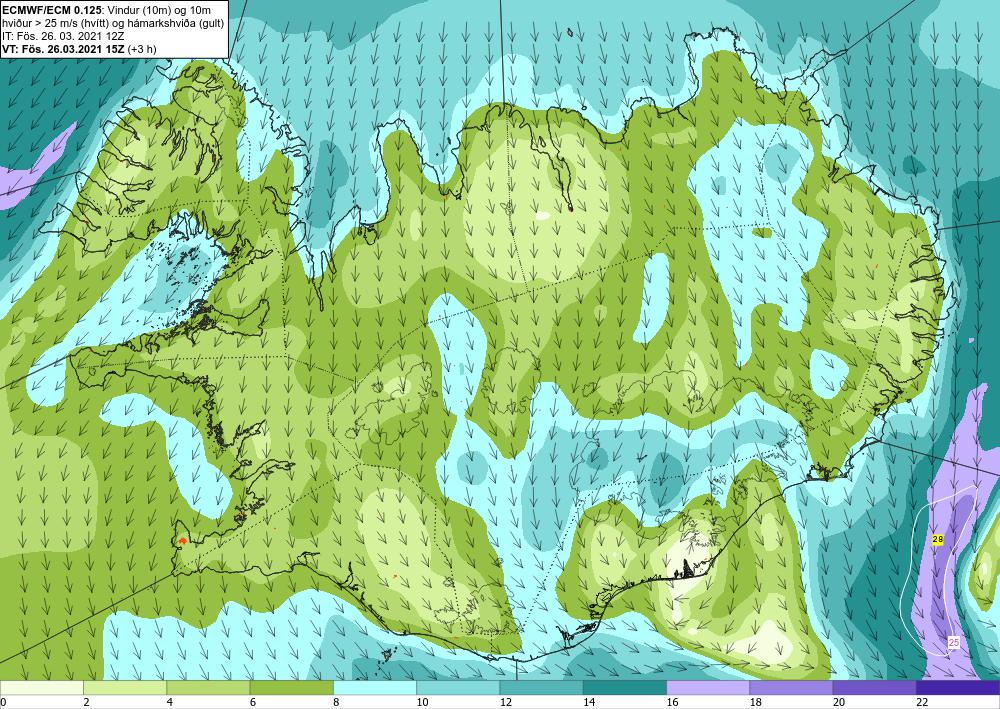Click the yellow 28 maximum gust label

coord(938,539)
